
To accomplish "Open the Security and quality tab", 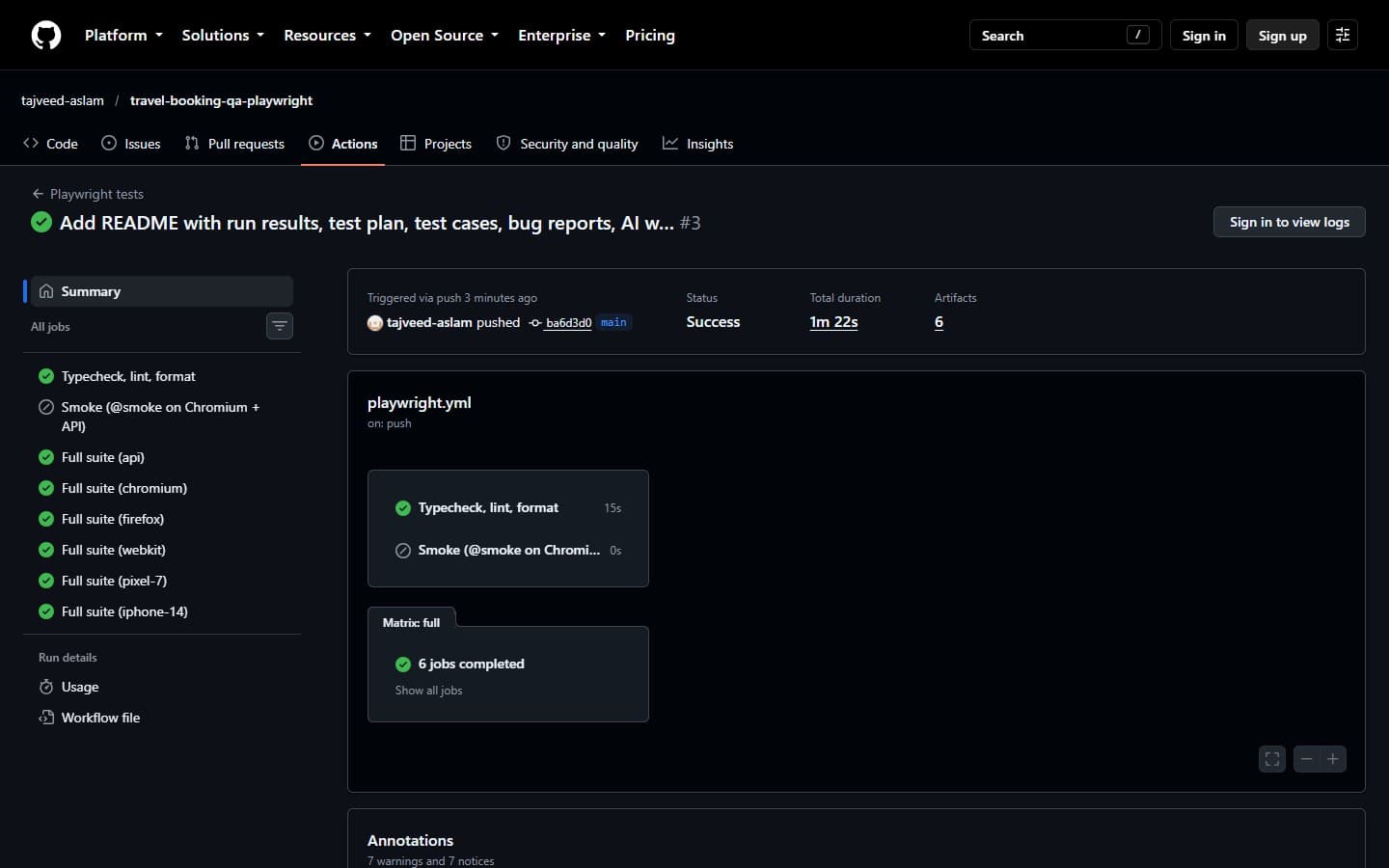I will pos(567,144).
